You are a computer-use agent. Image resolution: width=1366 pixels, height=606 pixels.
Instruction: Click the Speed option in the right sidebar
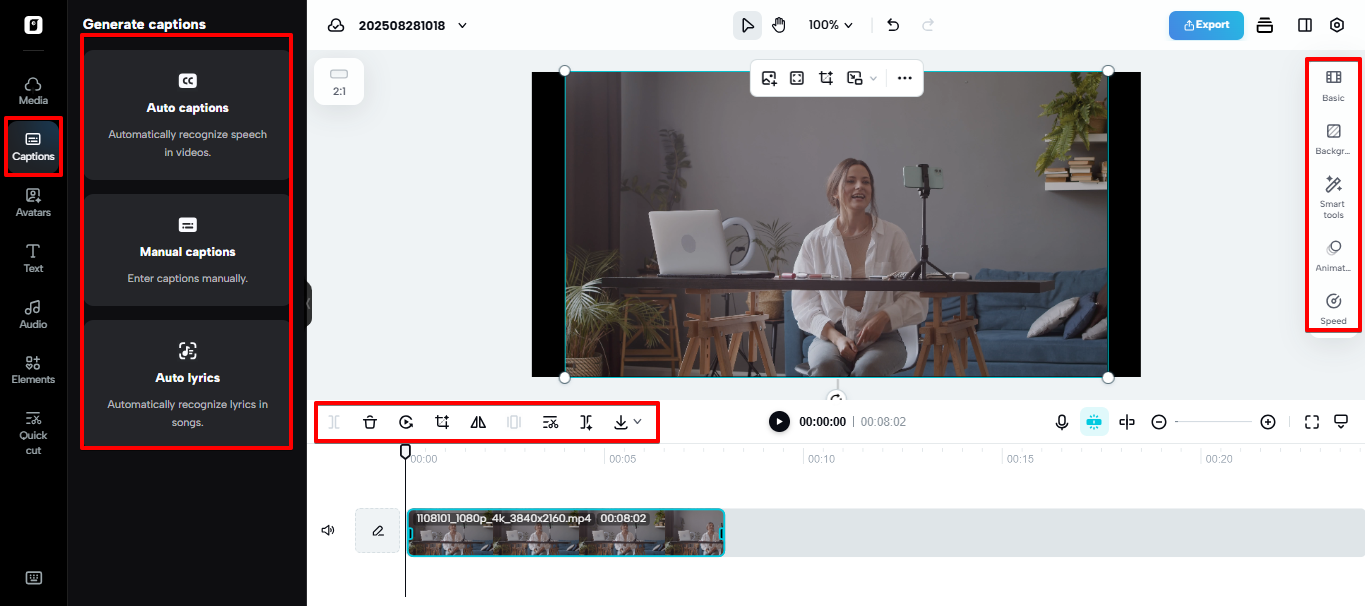click(1333, 308)
